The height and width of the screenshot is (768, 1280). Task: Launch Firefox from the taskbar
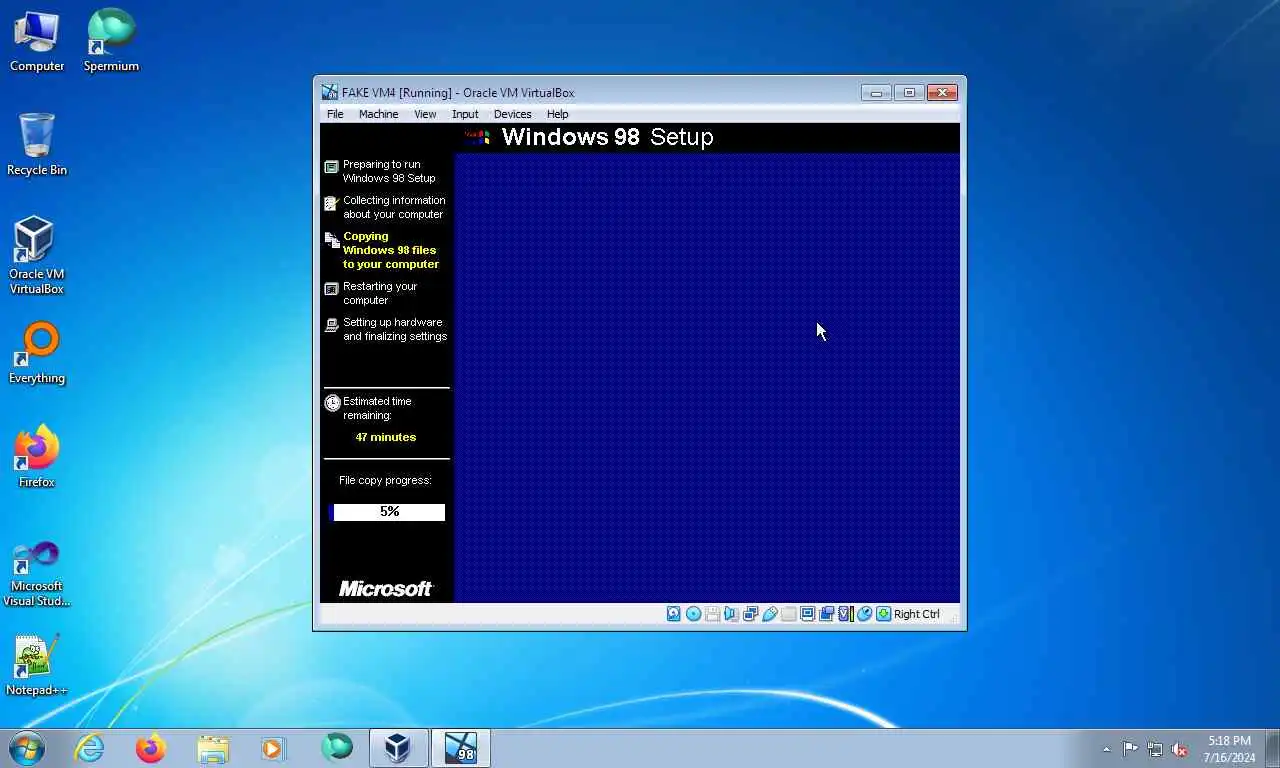(151, 748)
